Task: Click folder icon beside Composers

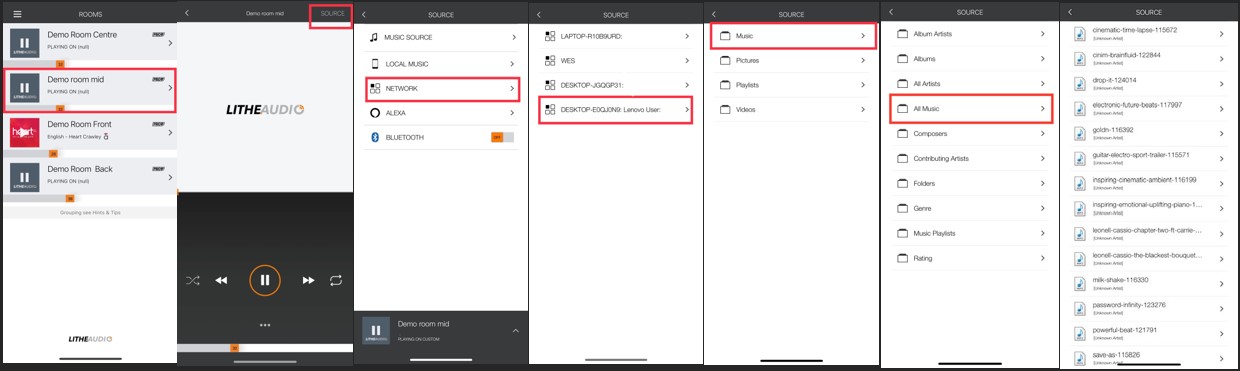Action: (902, 133)
